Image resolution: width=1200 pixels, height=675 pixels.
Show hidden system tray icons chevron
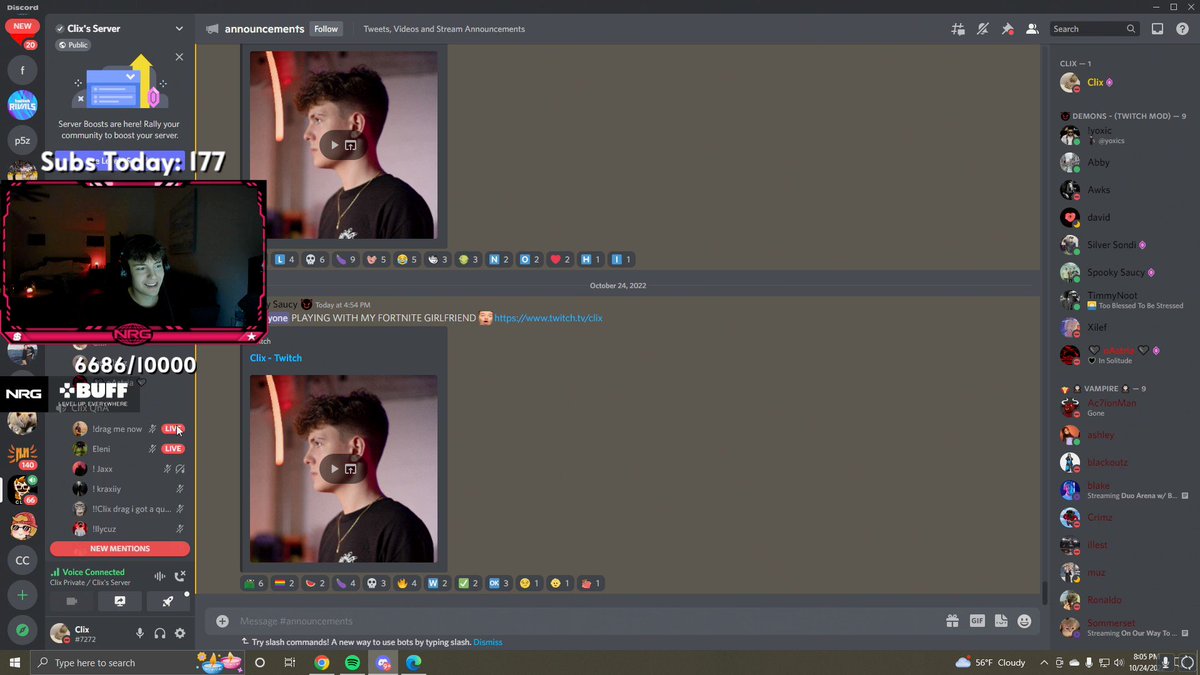1044,662
